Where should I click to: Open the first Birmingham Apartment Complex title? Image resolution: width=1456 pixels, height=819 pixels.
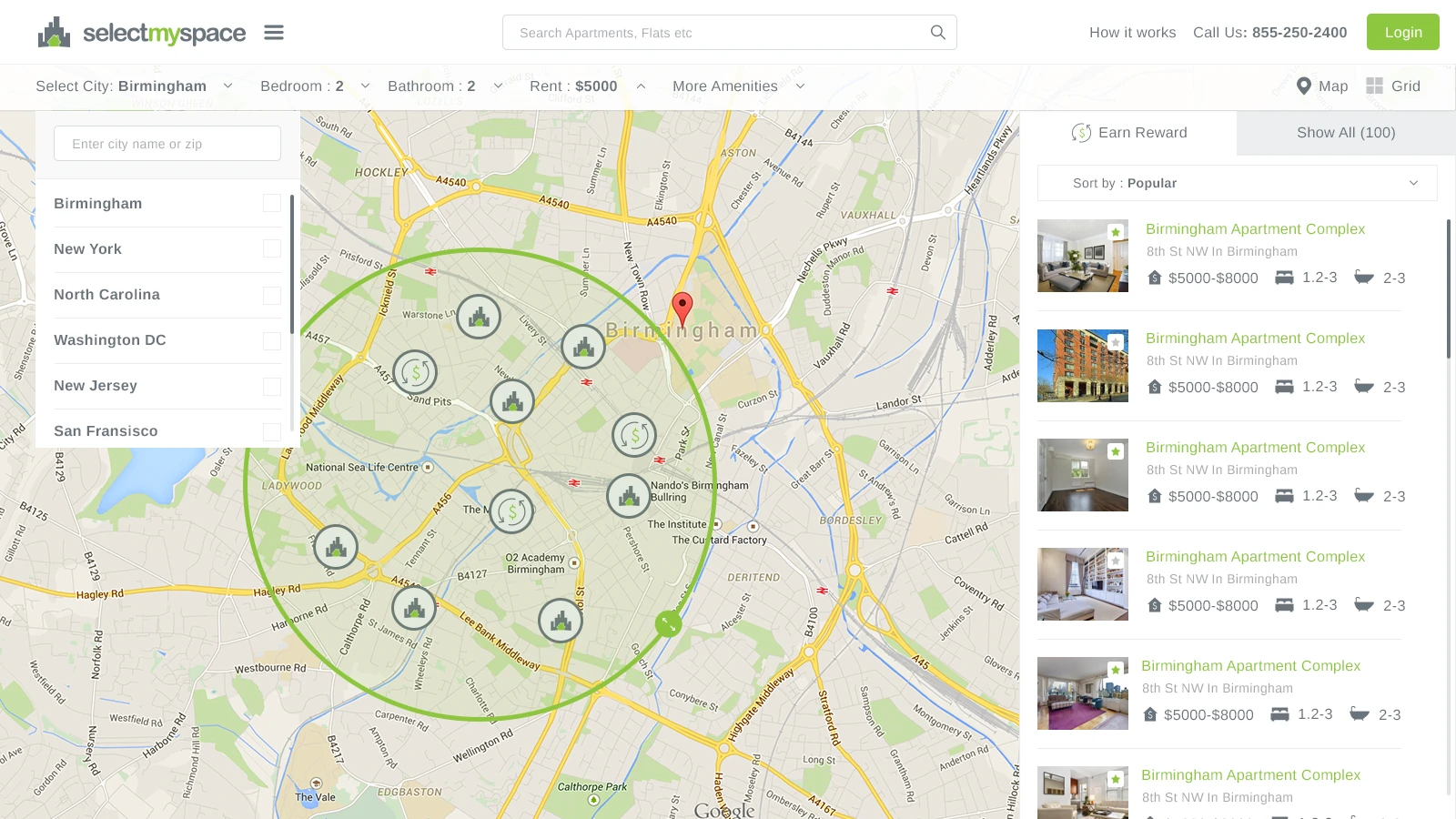1256,229
